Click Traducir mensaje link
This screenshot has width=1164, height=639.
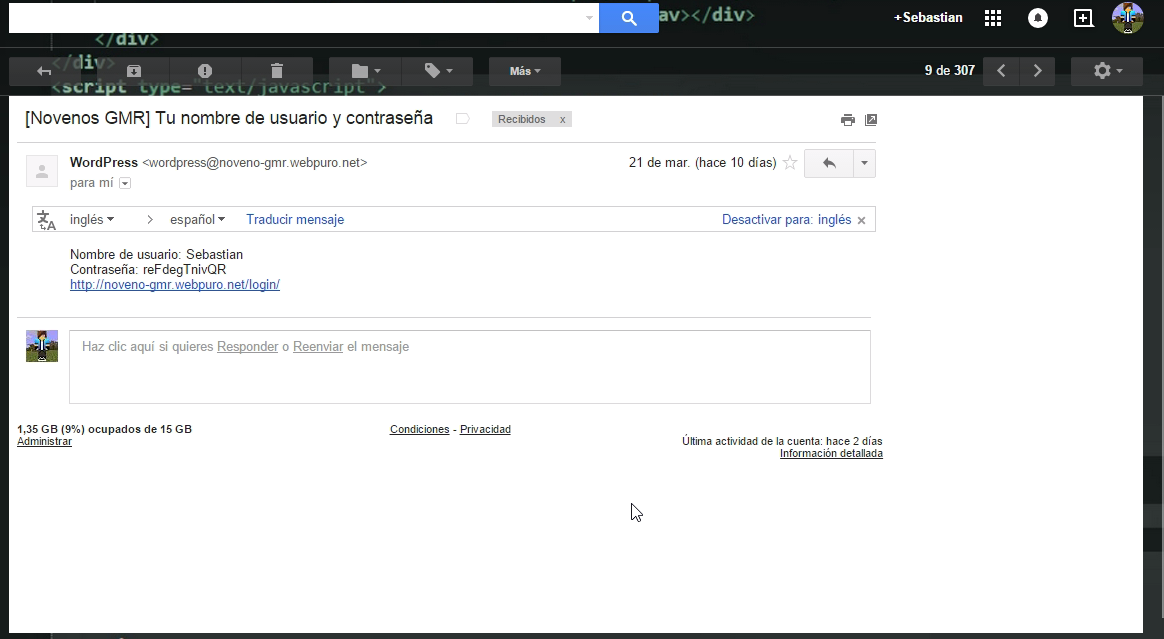[x=295, y=220]
